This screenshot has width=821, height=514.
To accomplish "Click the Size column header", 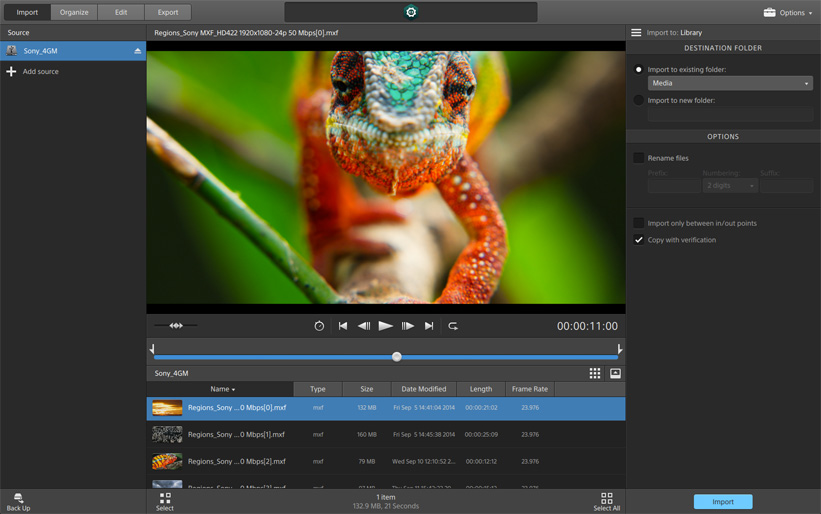I will [367, 389].
